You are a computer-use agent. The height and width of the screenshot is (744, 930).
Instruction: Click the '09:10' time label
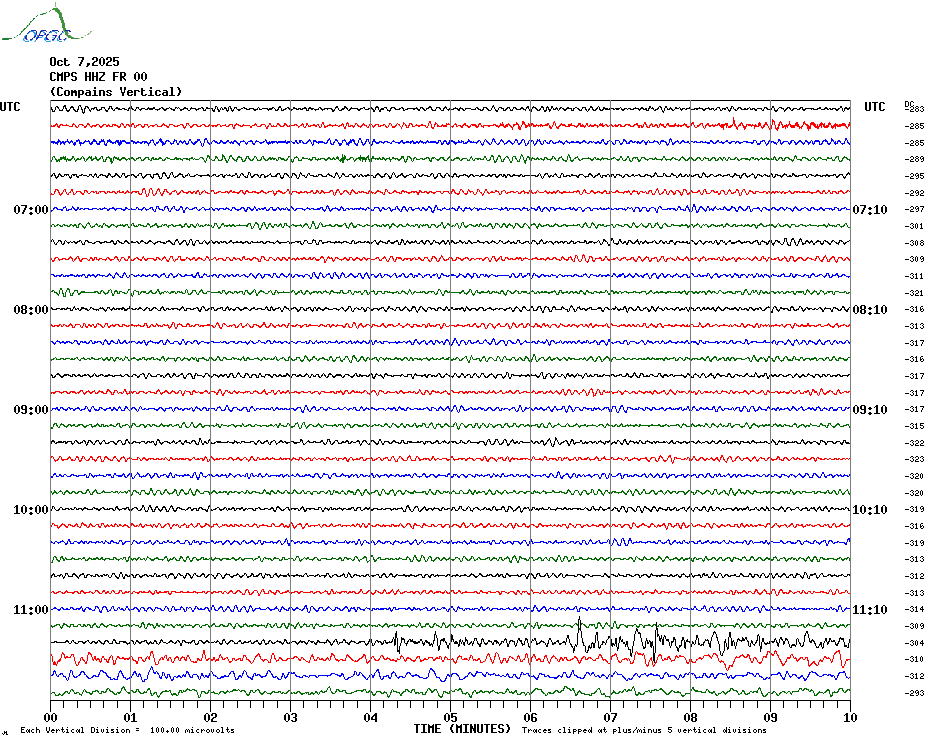pyautogui.click(x=870, y=410)
